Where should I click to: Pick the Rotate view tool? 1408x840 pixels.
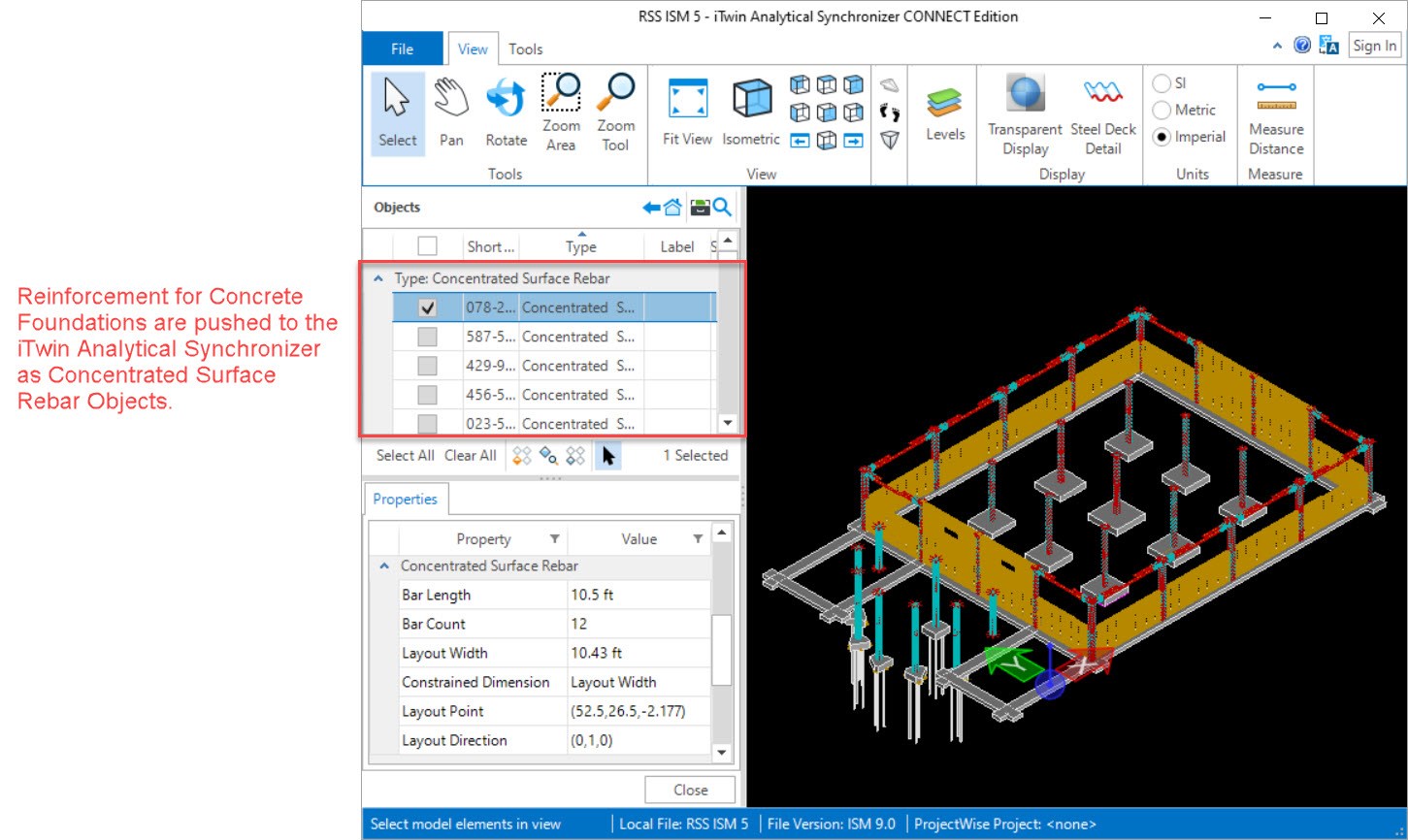click(506, 113)
